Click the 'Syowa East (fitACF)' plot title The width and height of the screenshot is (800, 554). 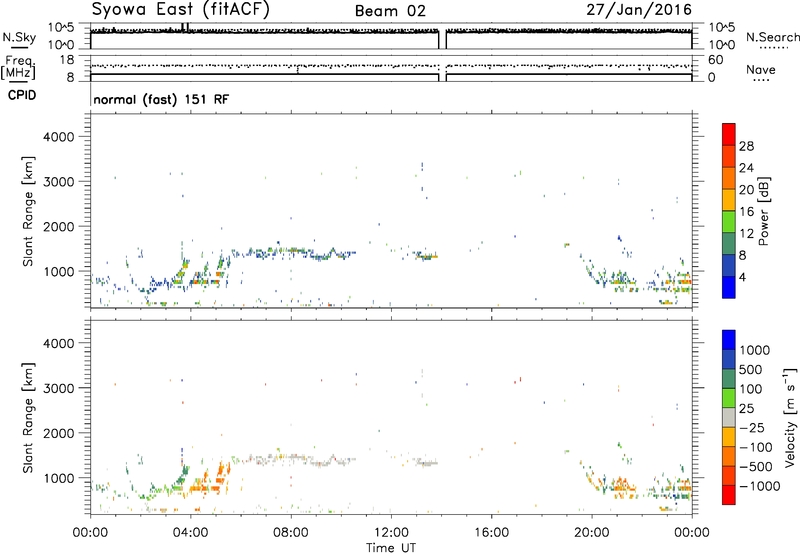click(x=181, y=9)
